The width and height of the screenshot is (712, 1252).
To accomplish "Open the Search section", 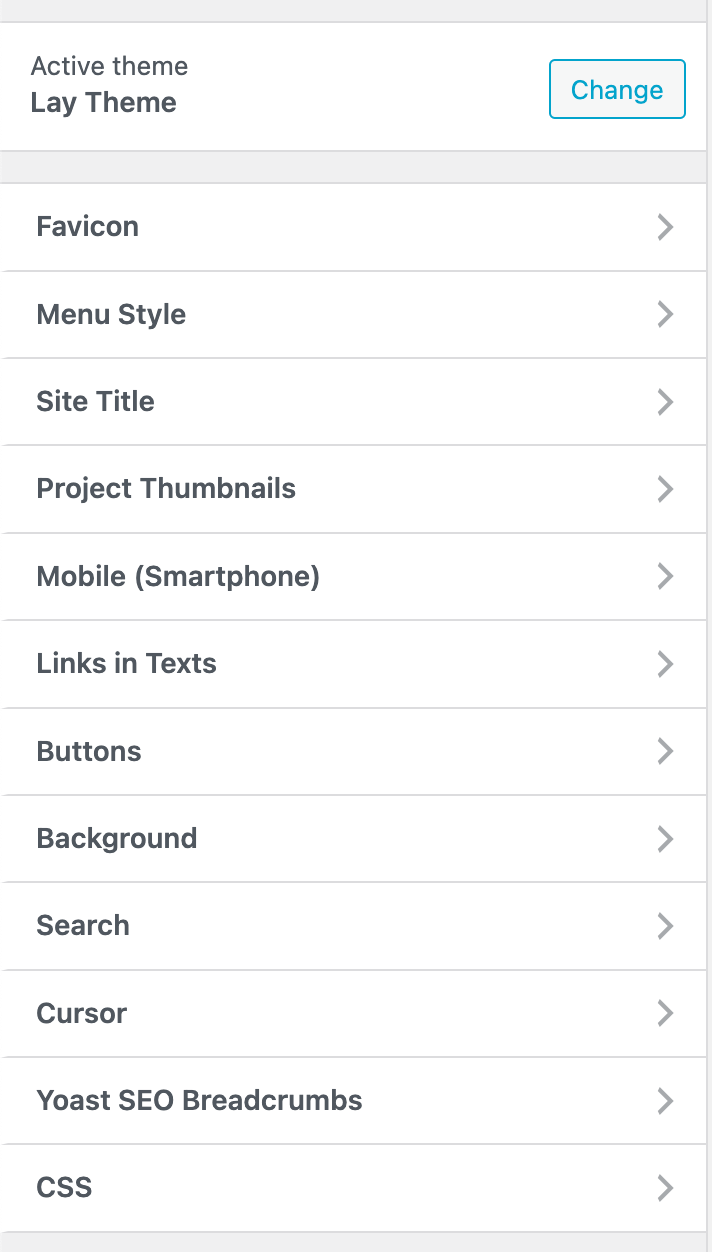I will (83, 926).
